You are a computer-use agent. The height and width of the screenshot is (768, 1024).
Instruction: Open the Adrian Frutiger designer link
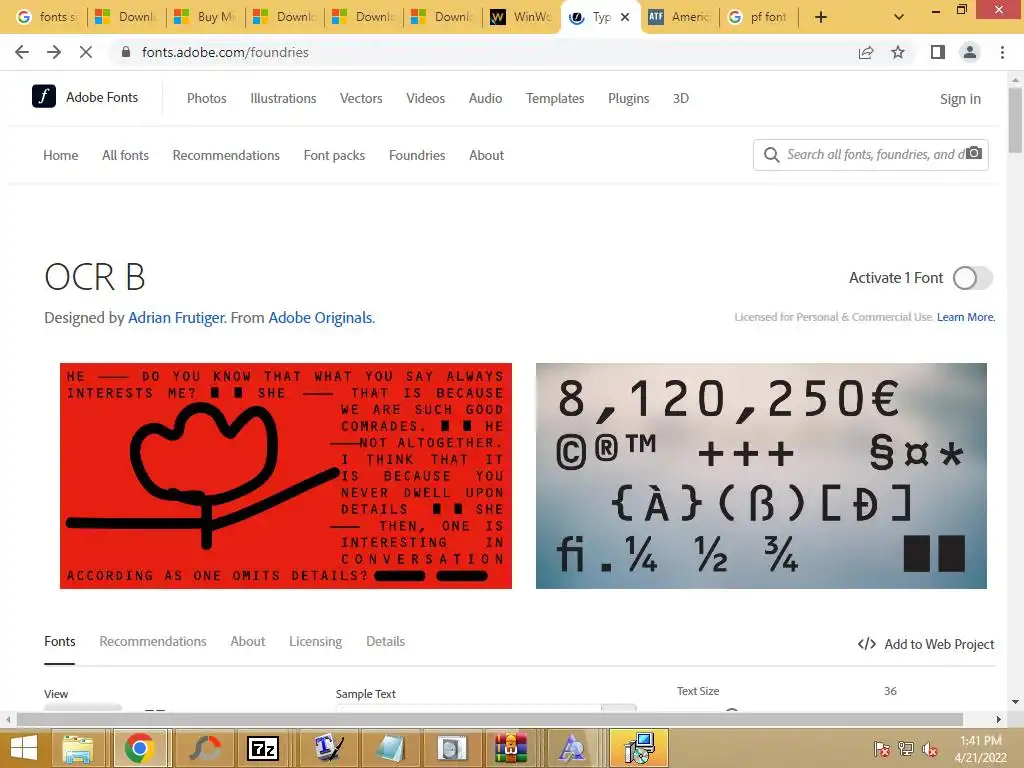pyautogui.click(x=176, y=317)
